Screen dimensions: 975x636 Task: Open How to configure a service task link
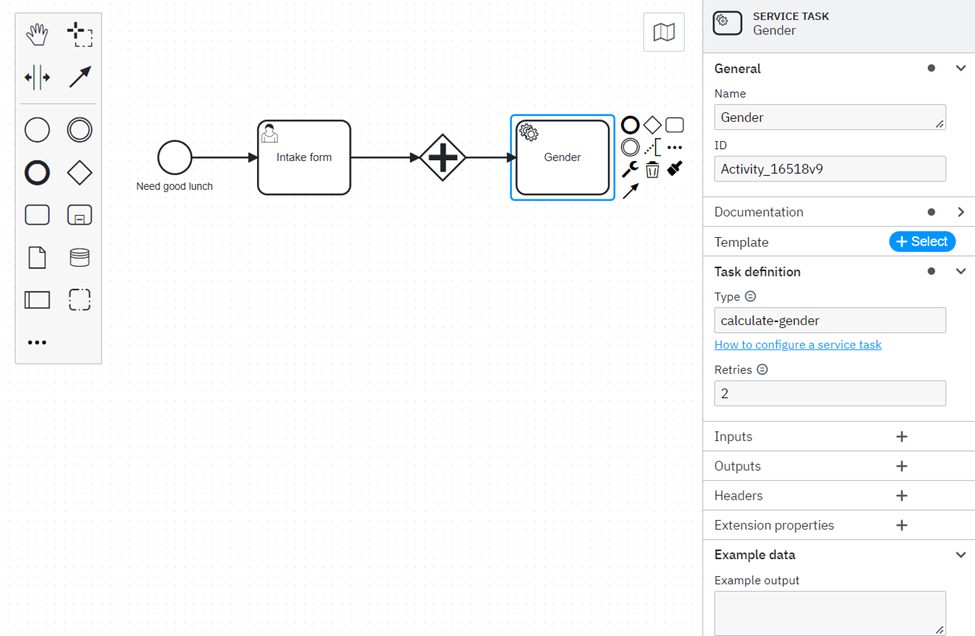tap(798, 344)
